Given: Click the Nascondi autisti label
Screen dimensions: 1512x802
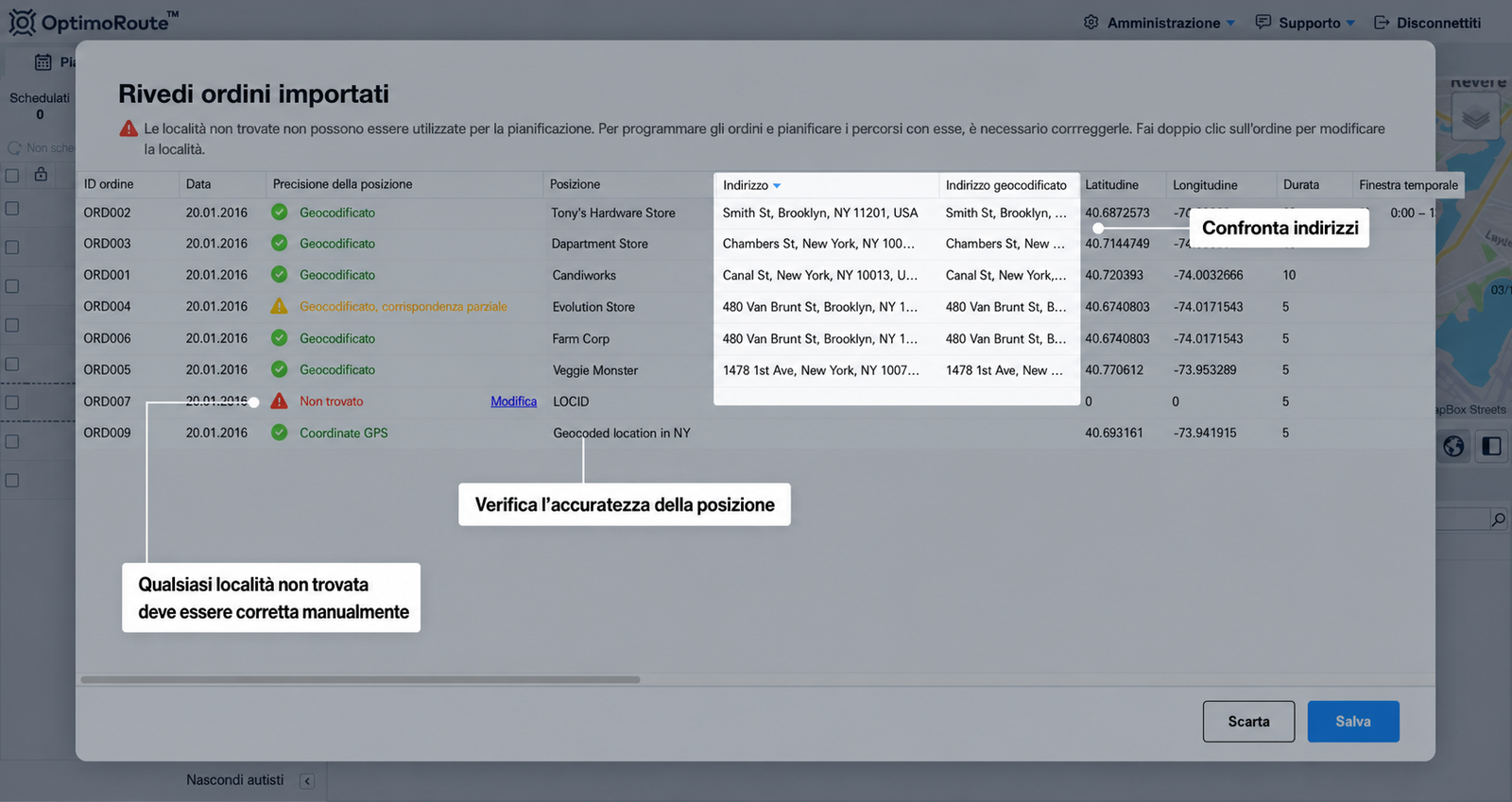Looking at the screenshot, I should click(x=234, y=780).
